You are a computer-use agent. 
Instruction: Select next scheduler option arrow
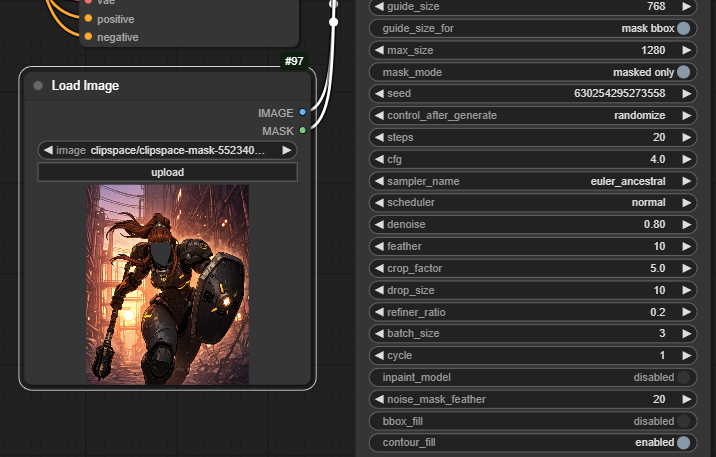pos(686,203)
